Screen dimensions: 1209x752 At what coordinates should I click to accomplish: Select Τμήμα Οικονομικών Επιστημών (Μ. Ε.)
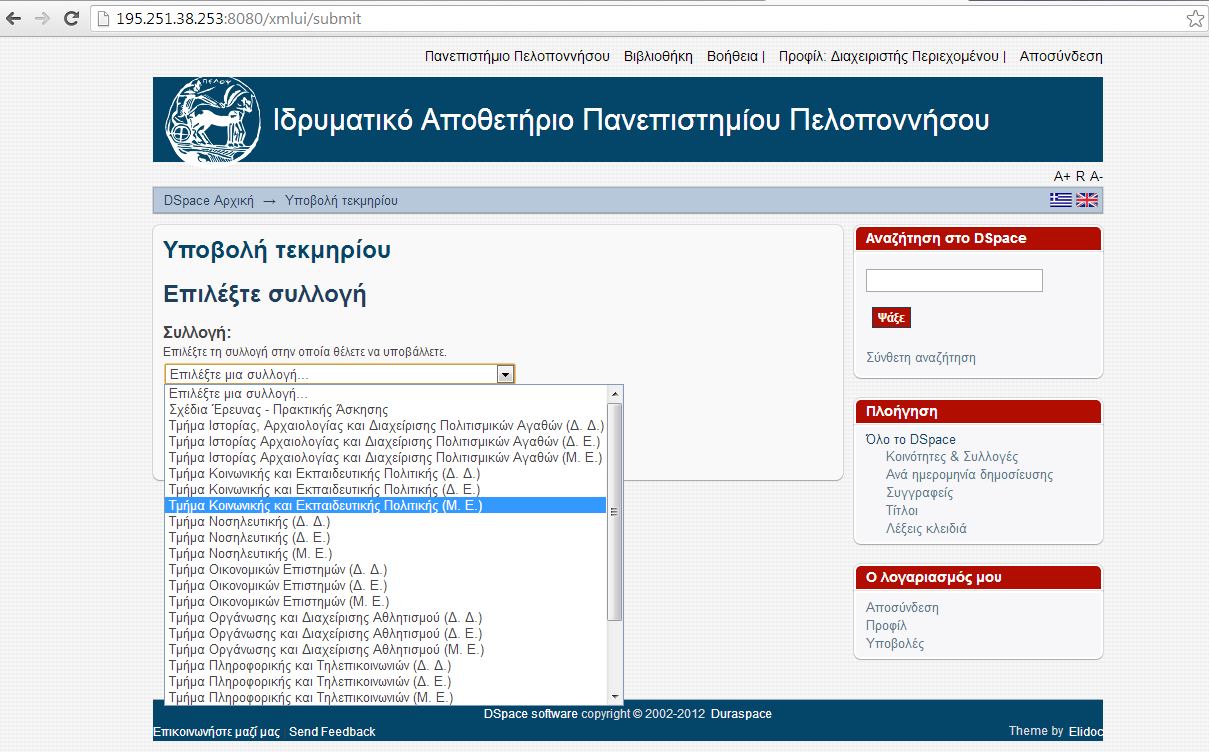pyautogui.click(x=386, y=602)
